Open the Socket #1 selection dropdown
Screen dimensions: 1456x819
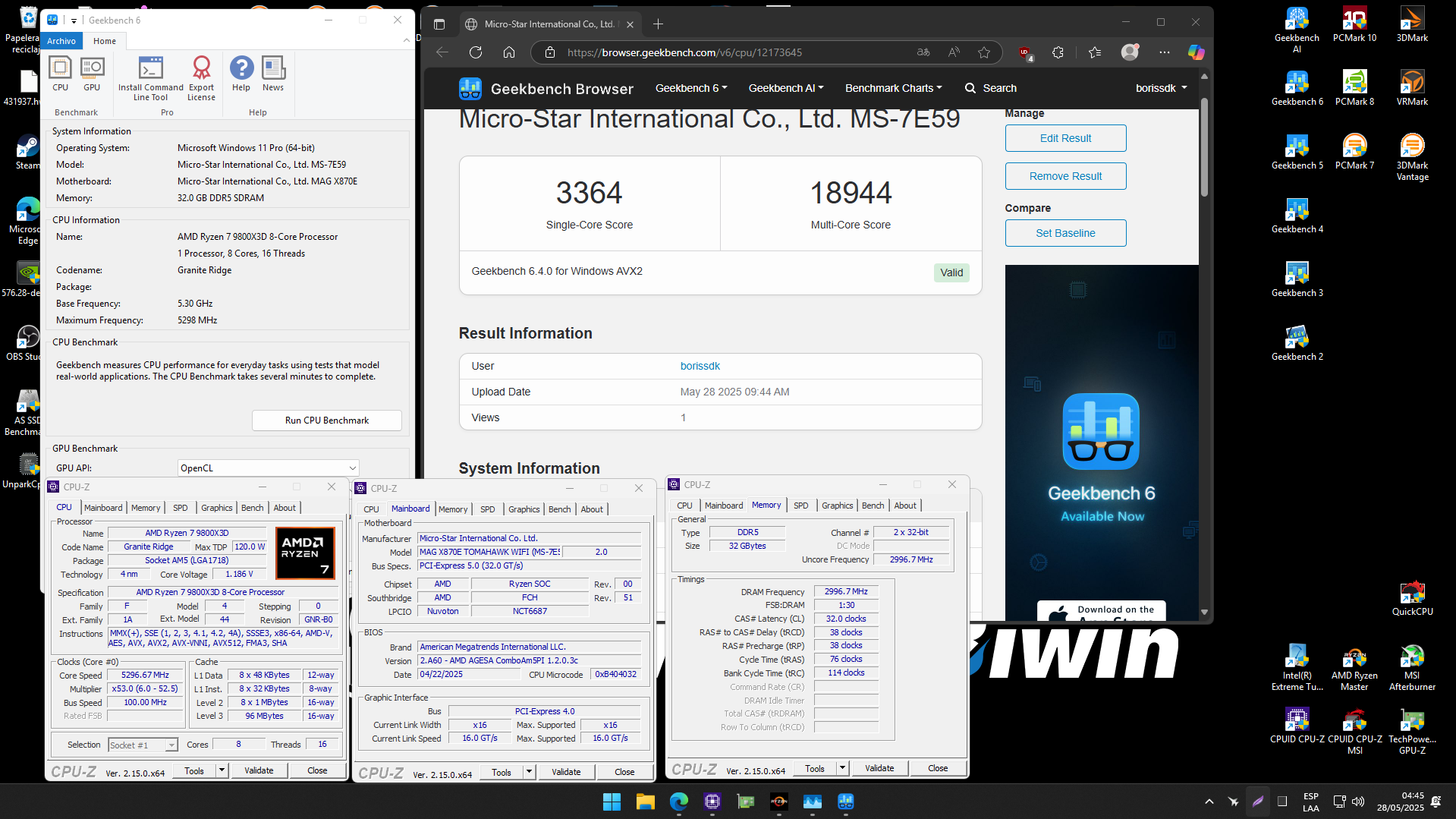pyautogui.click(x=143, y=745)
